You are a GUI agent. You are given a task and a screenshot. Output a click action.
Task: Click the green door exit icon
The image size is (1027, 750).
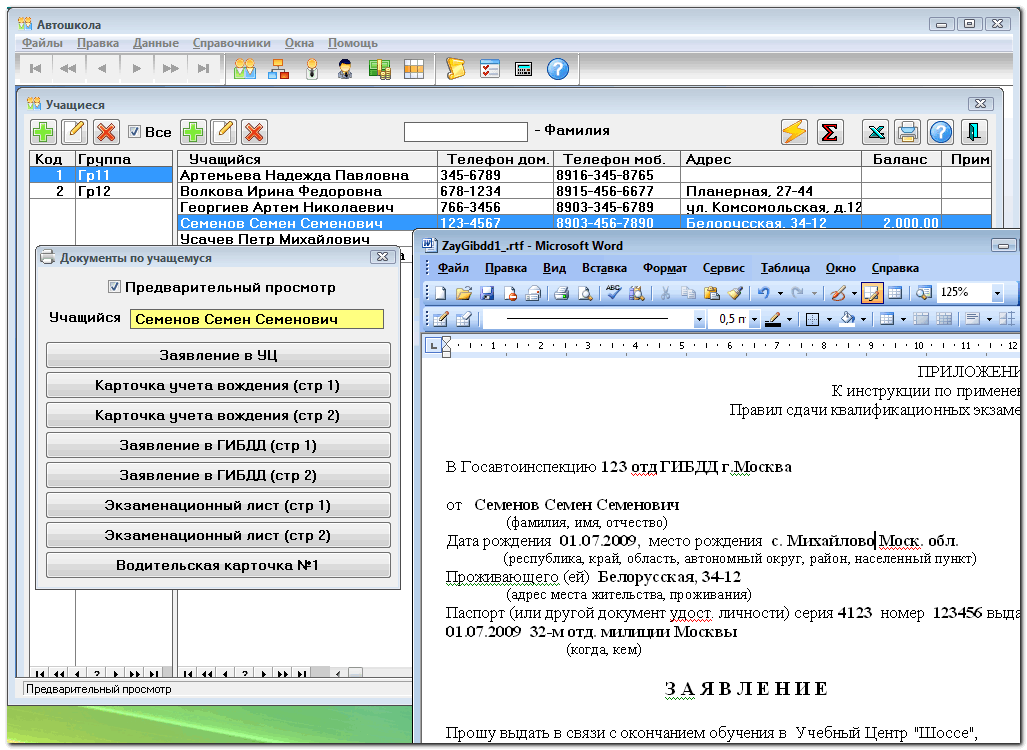[973, 132]
